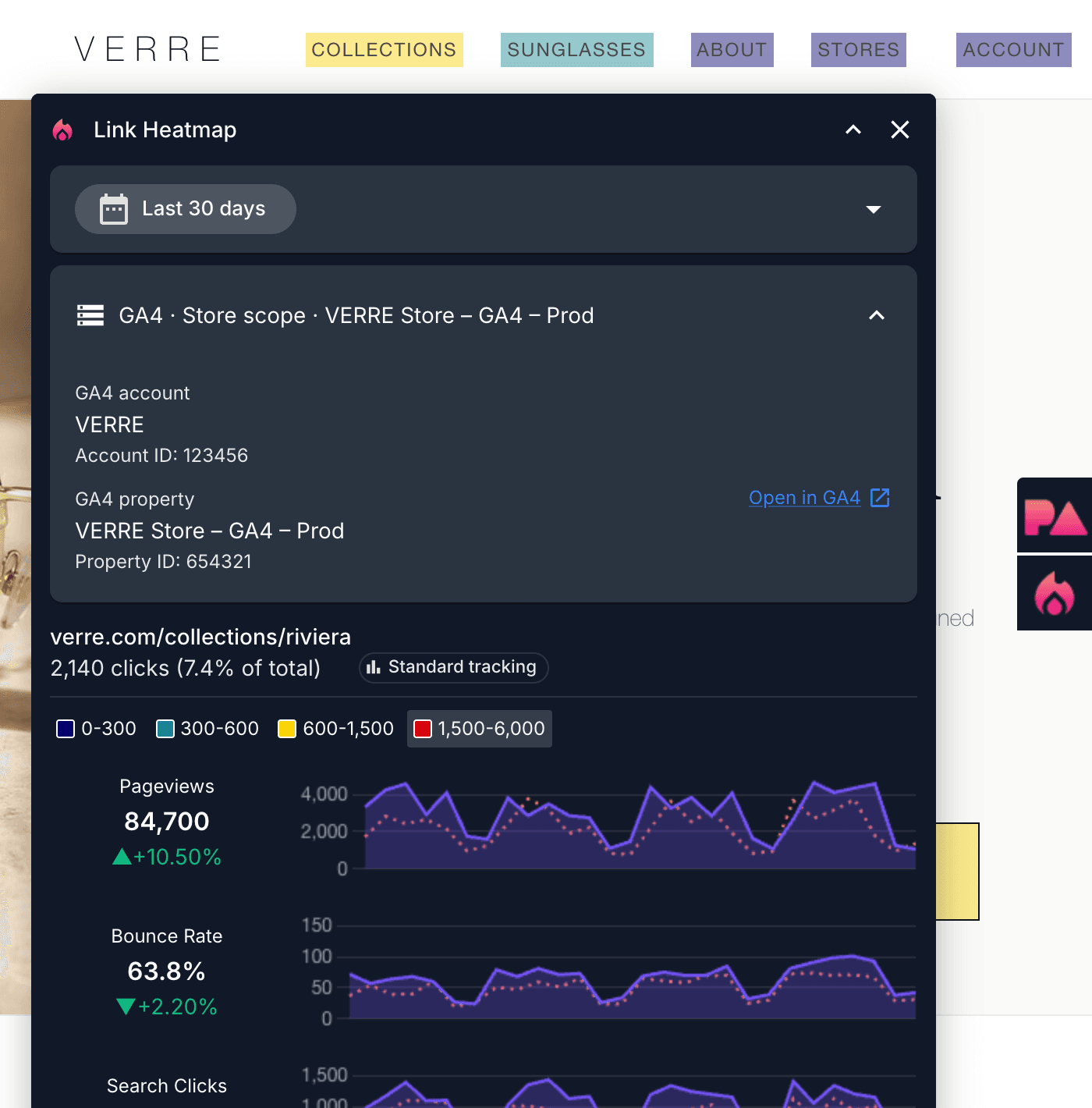Image resolution: width=1092 pixels, height=1108 pixels.
Task: Click the Pageviews chart area
Action: (x=640, y=826)
